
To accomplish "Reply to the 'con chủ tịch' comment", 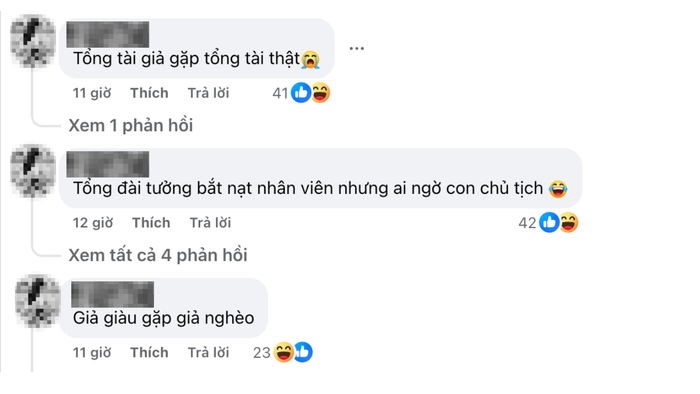I will point(210,222).
